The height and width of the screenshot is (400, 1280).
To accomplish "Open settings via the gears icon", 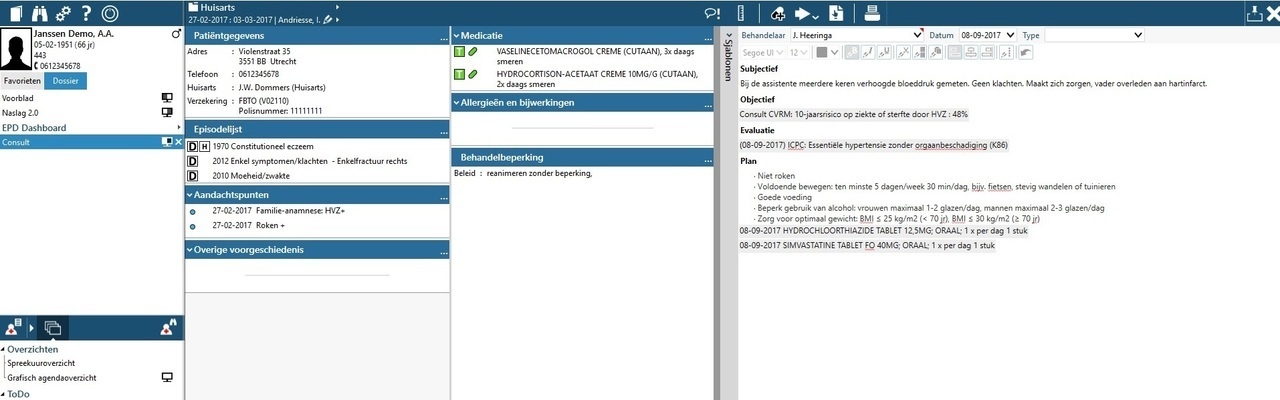I will [x=63, y=13].
